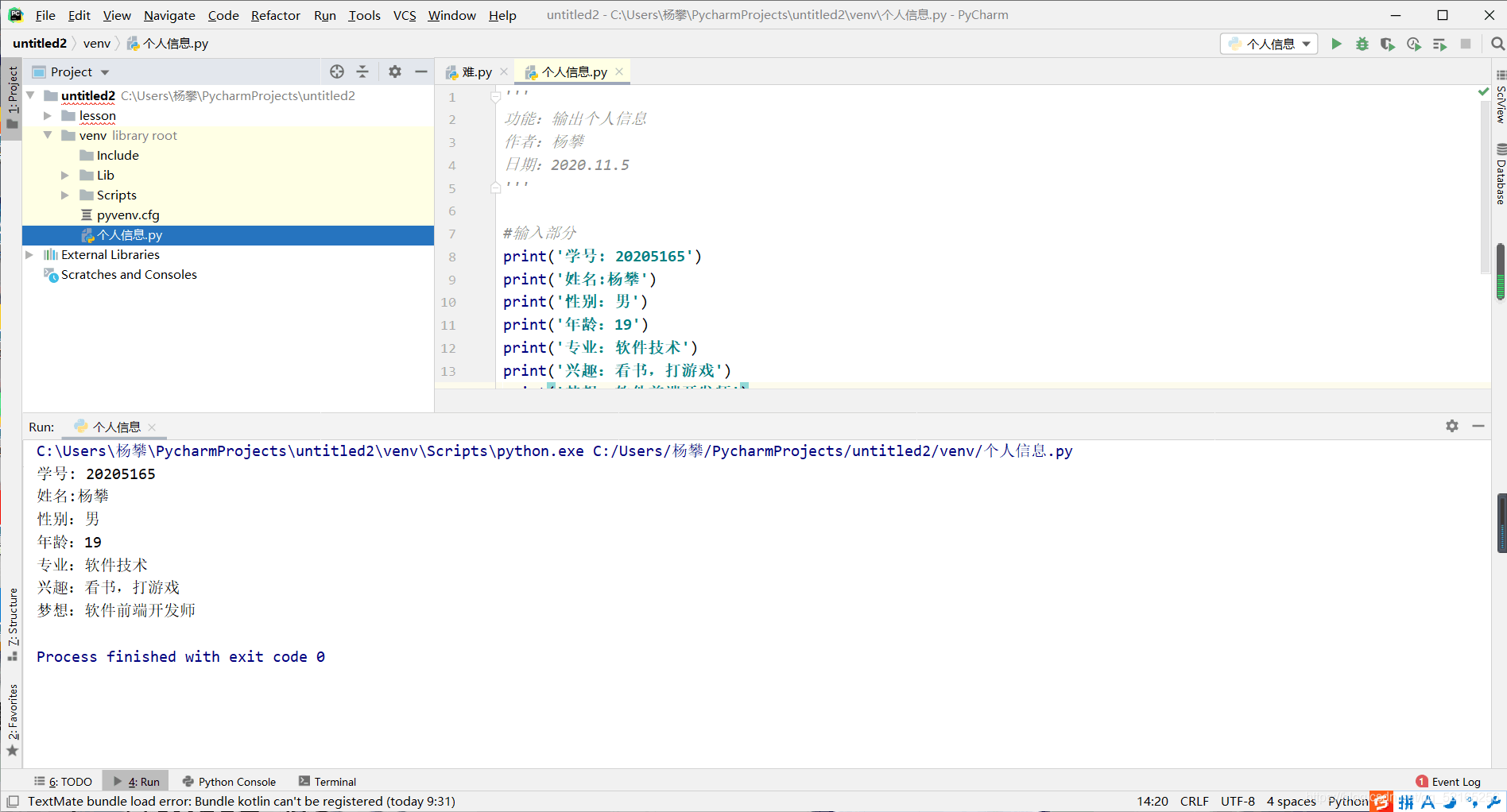Image resolution: width=1507 pixels, height=812 pixels.
Task: Click the grey stop button in toolbar
Action: (1466, 44)
